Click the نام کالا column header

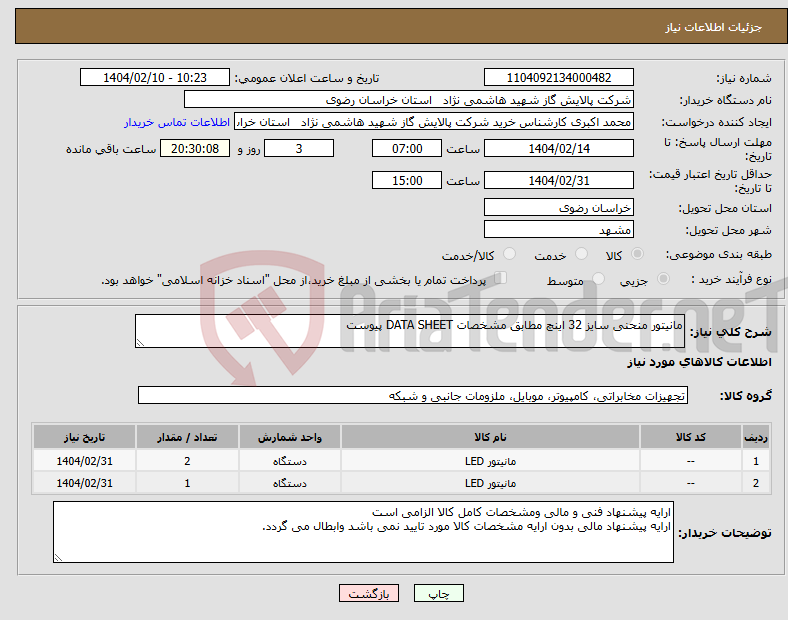point(490,437)
